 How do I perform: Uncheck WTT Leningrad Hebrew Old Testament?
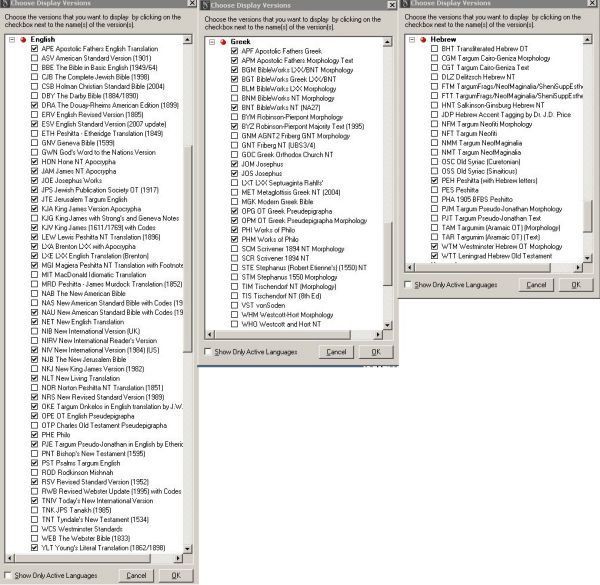point(434,256)
